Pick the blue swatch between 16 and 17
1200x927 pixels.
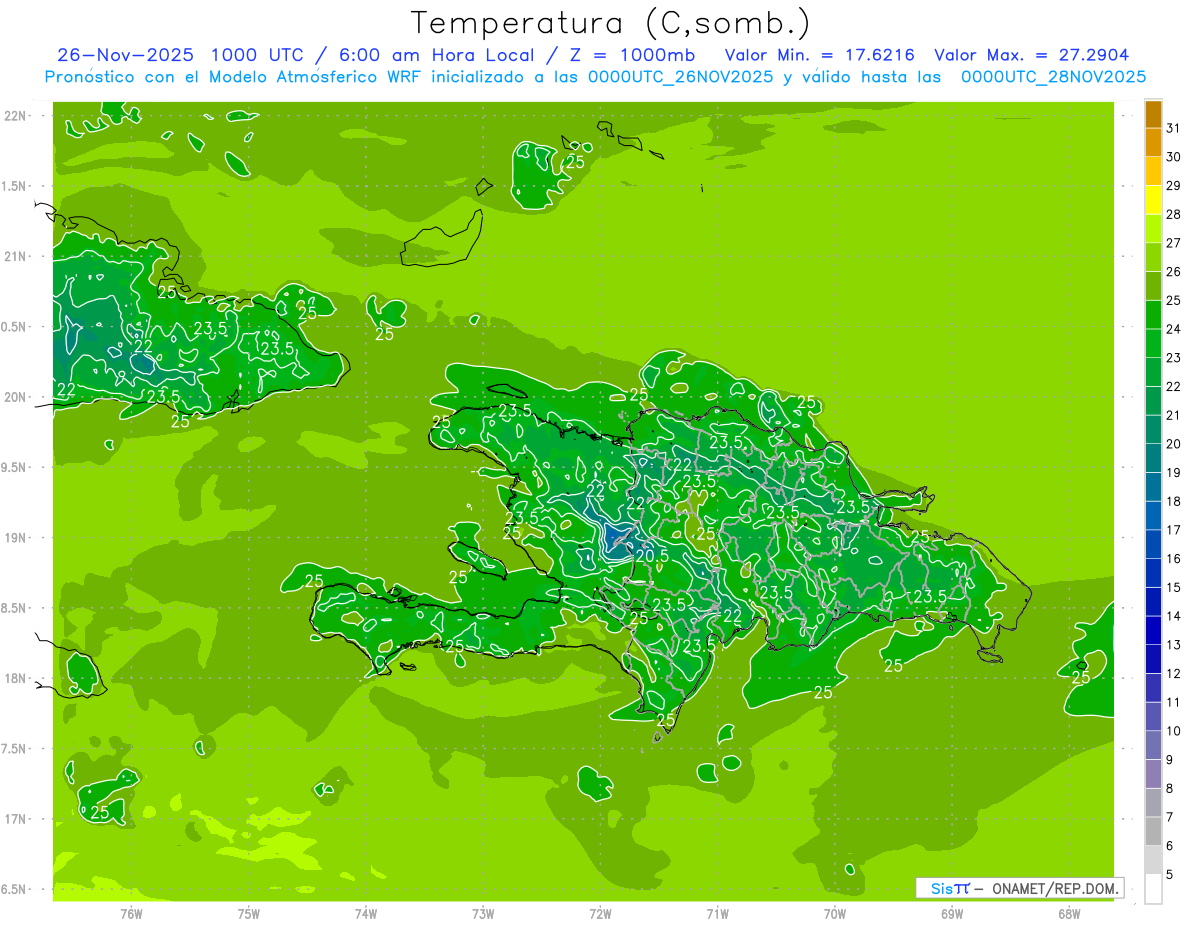1153,545
